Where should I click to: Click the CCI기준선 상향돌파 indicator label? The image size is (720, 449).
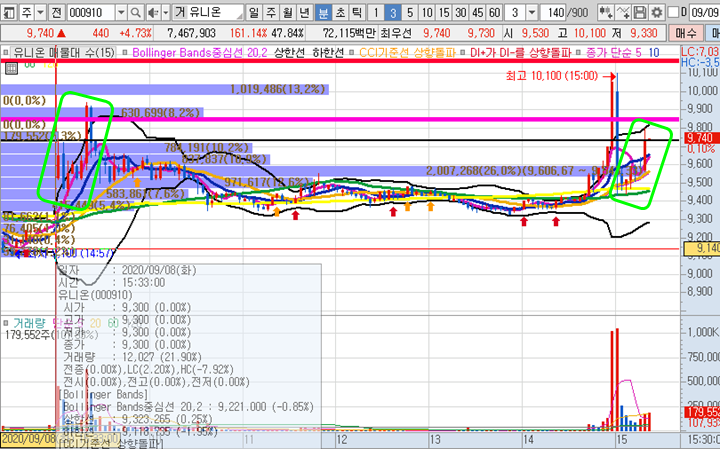point(407,53)
